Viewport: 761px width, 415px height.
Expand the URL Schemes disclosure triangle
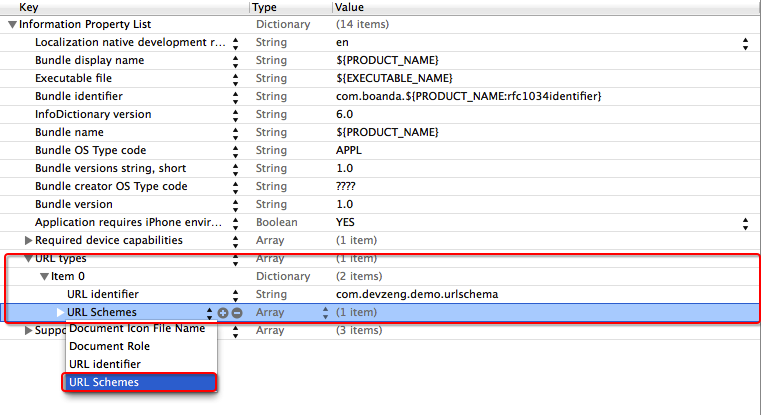[60, 313]
